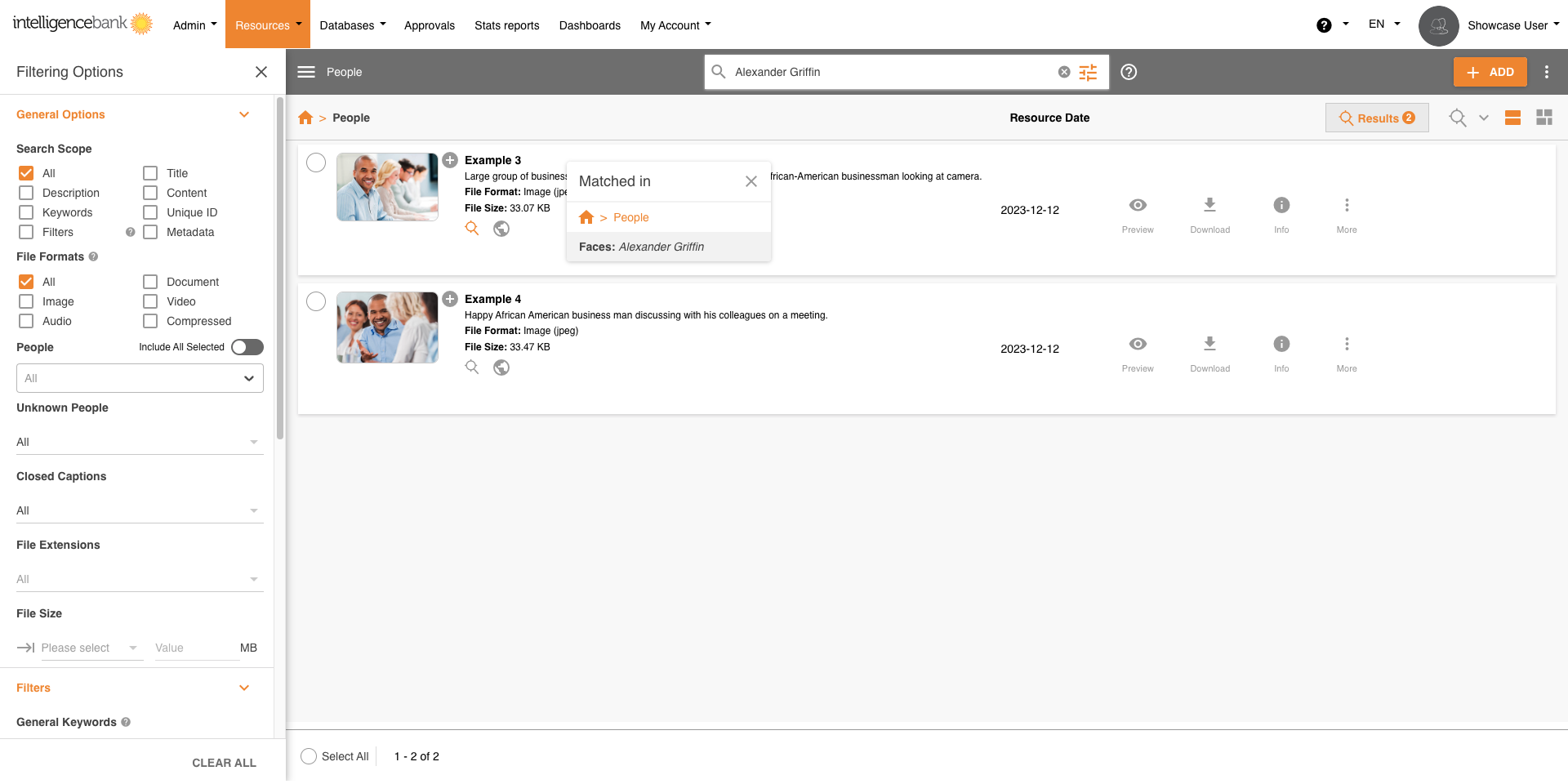
Task: Check the Title search scope
Action: tap(150, 173)
